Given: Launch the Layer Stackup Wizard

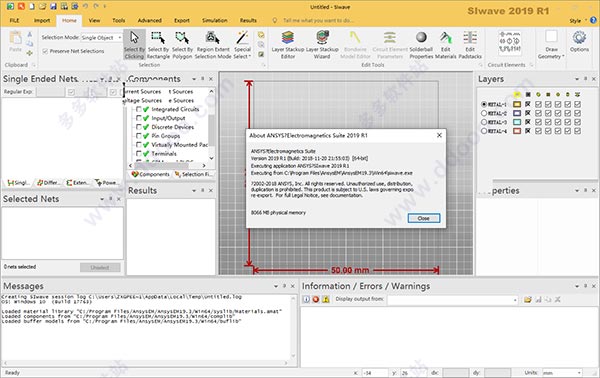Looking at the screenshot, I should (x=322, y=45).
